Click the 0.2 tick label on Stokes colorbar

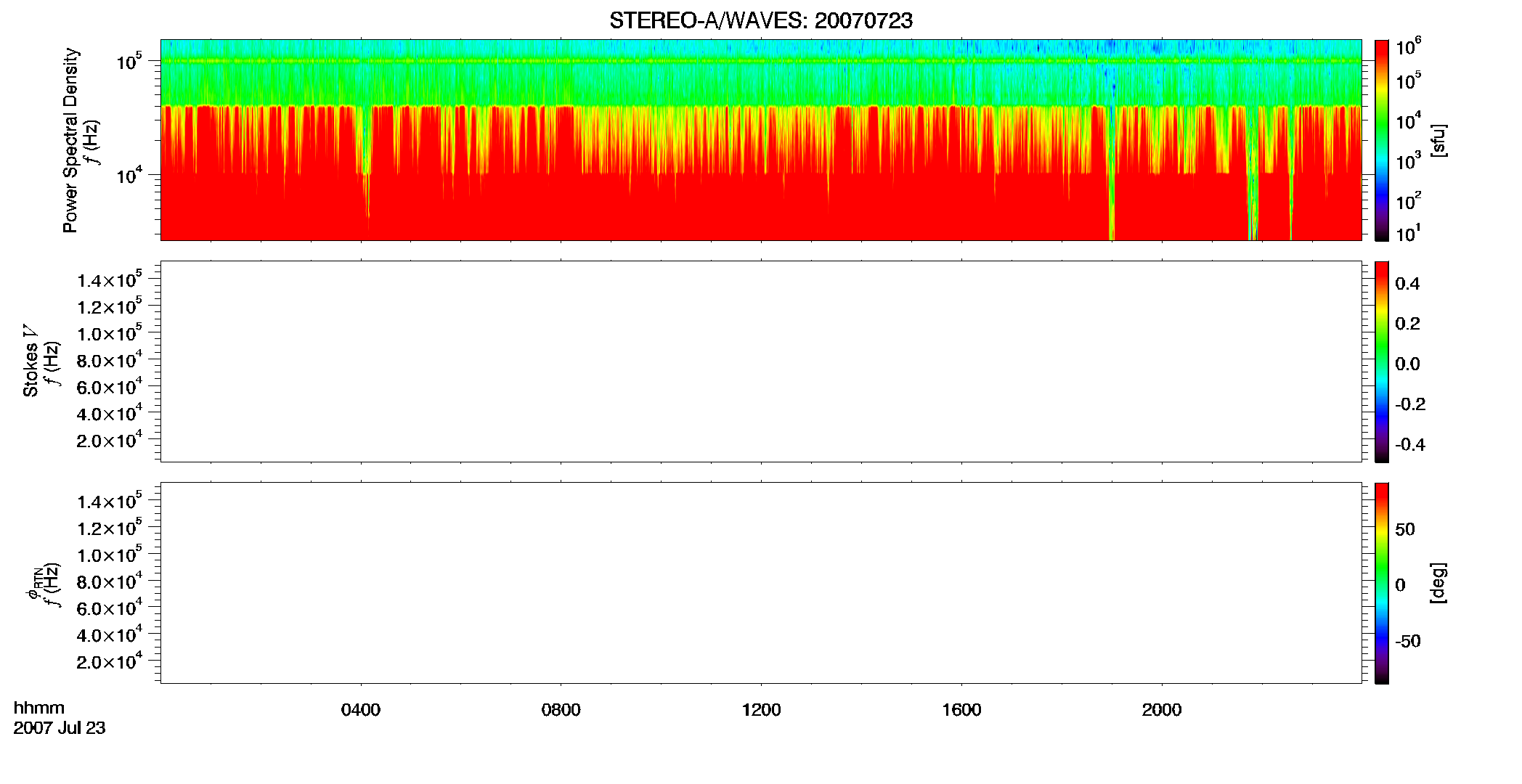pos(1407,324)
